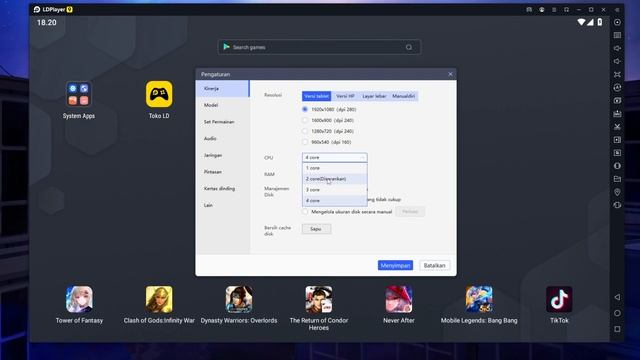Launch the Never After game icon

(399, 299)
